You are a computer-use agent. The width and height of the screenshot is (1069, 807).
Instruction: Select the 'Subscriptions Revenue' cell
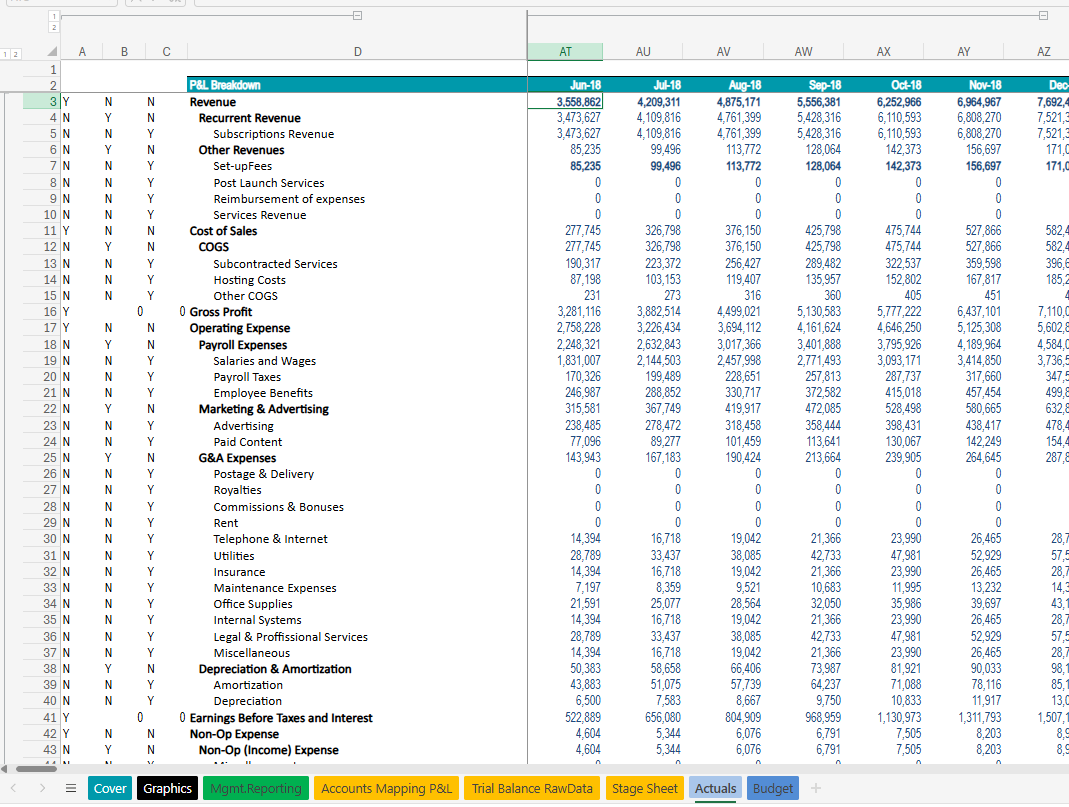click(x=357, y=134)
